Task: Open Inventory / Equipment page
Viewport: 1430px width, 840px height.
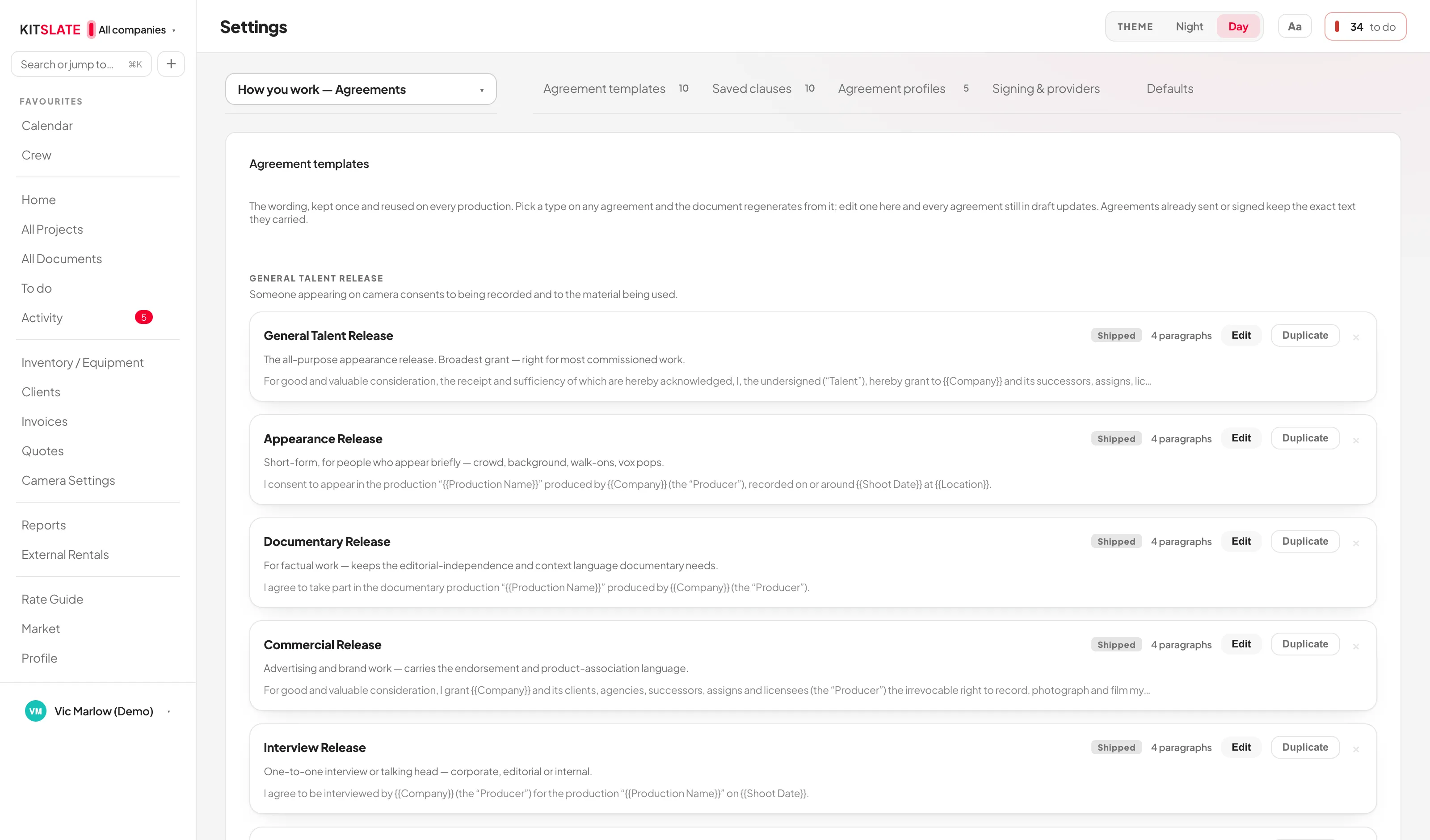Action: (x=82, y=363)
